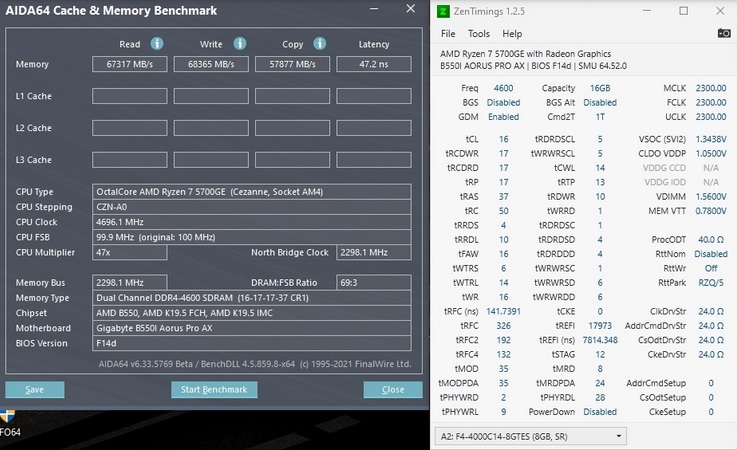Open the Help menu in ZenTimings
This screenshot has width=737, height=450.
coord(512,34)
